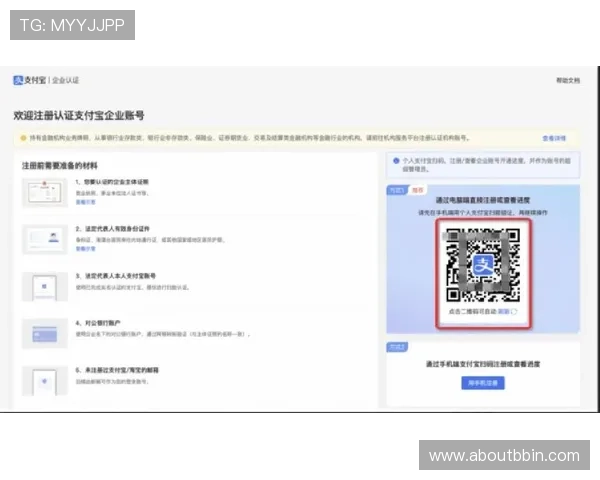Click the Alipay (支付宝) logo icon
The height and width of the screenshot is (480, 600).
(x=18, y=80)
